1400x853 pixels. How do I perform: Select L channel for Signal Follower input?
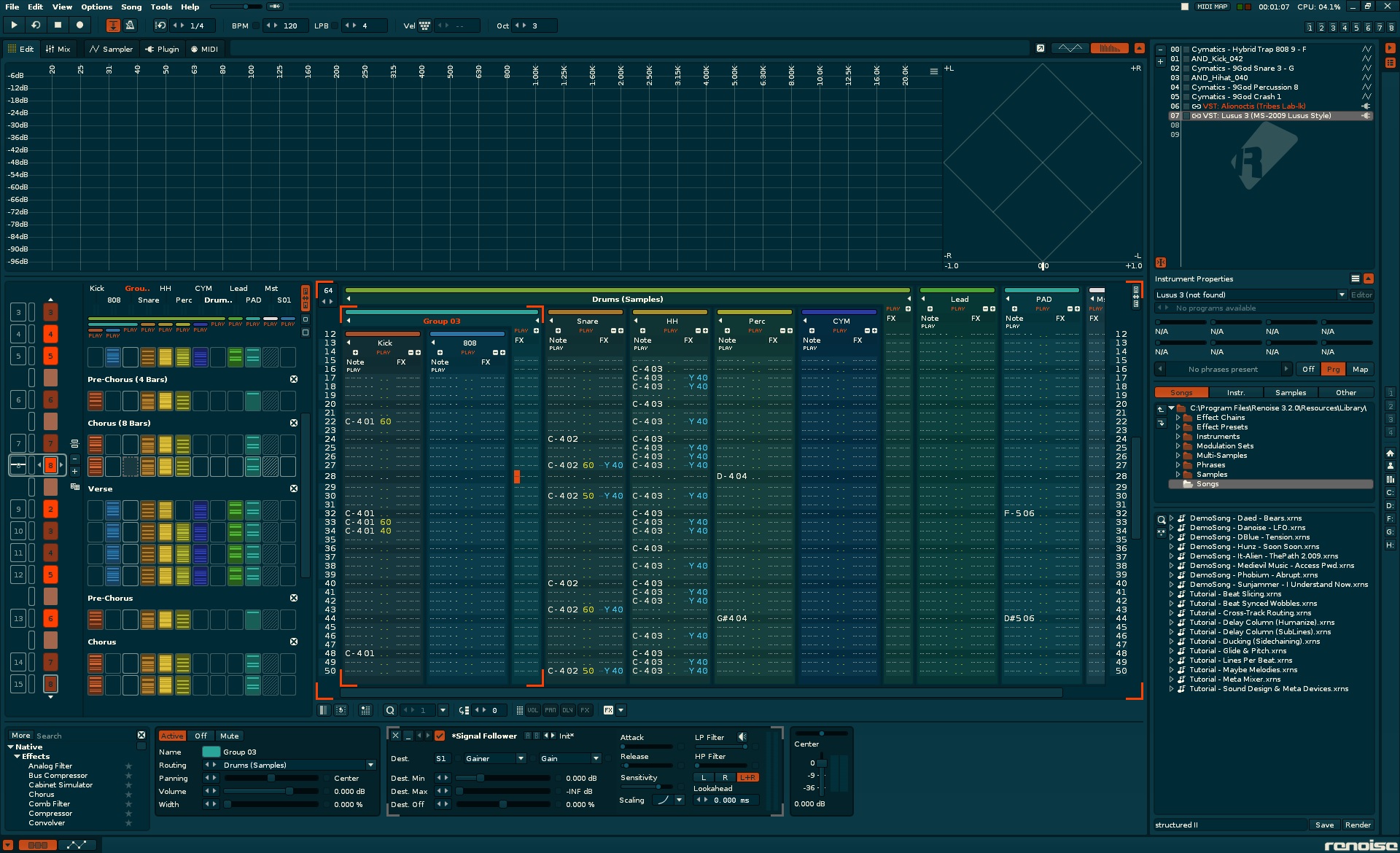coord(703,777)
